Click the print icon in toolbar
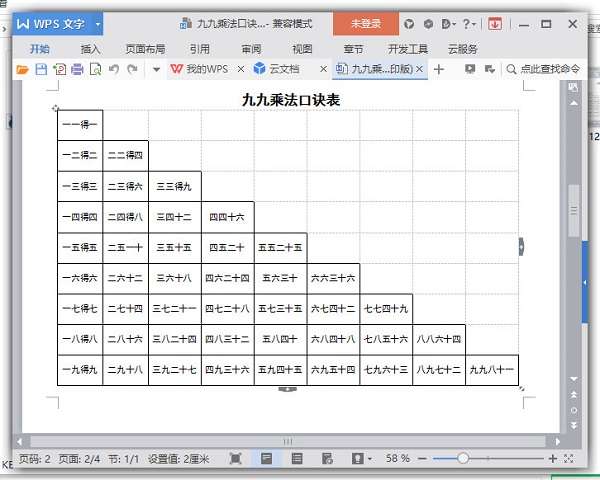 [77, 69]
